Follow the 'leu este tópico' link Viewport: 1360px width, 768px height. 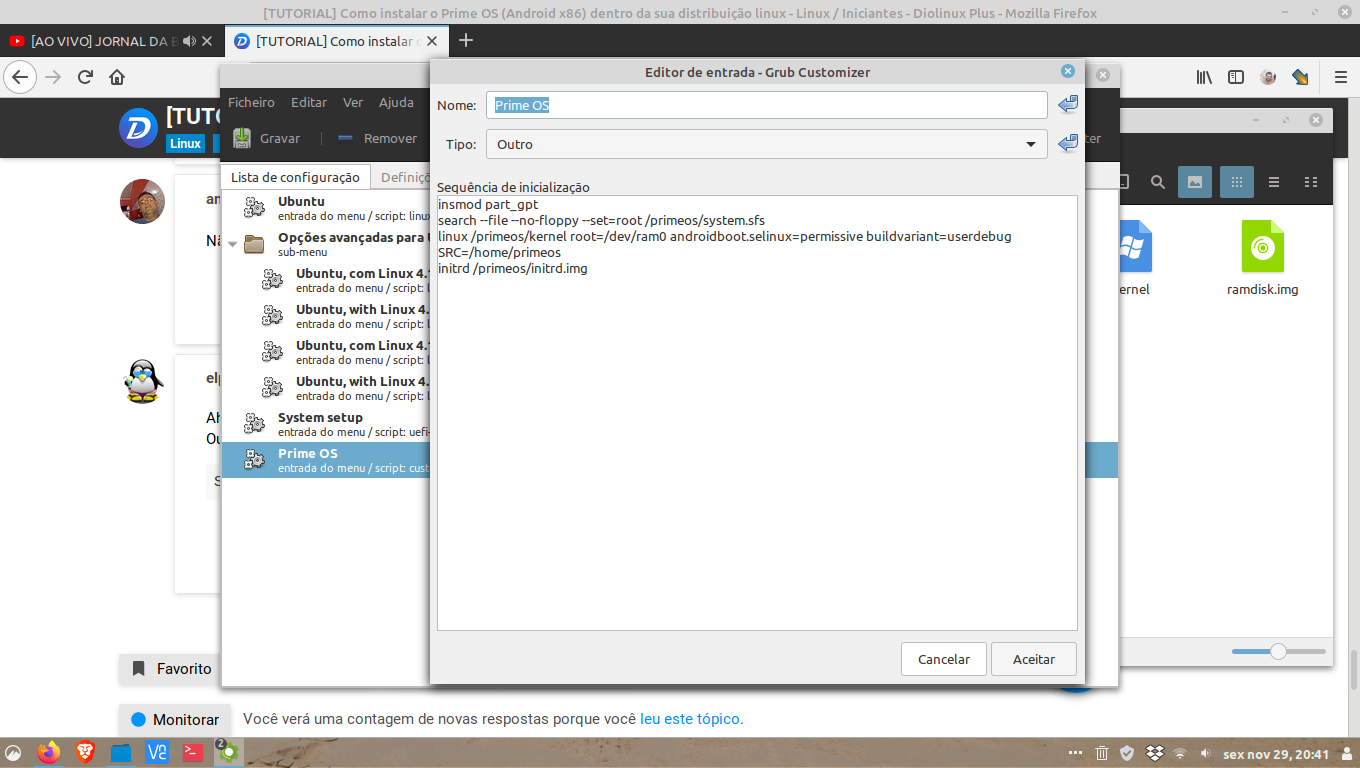(x=690, y=719)
